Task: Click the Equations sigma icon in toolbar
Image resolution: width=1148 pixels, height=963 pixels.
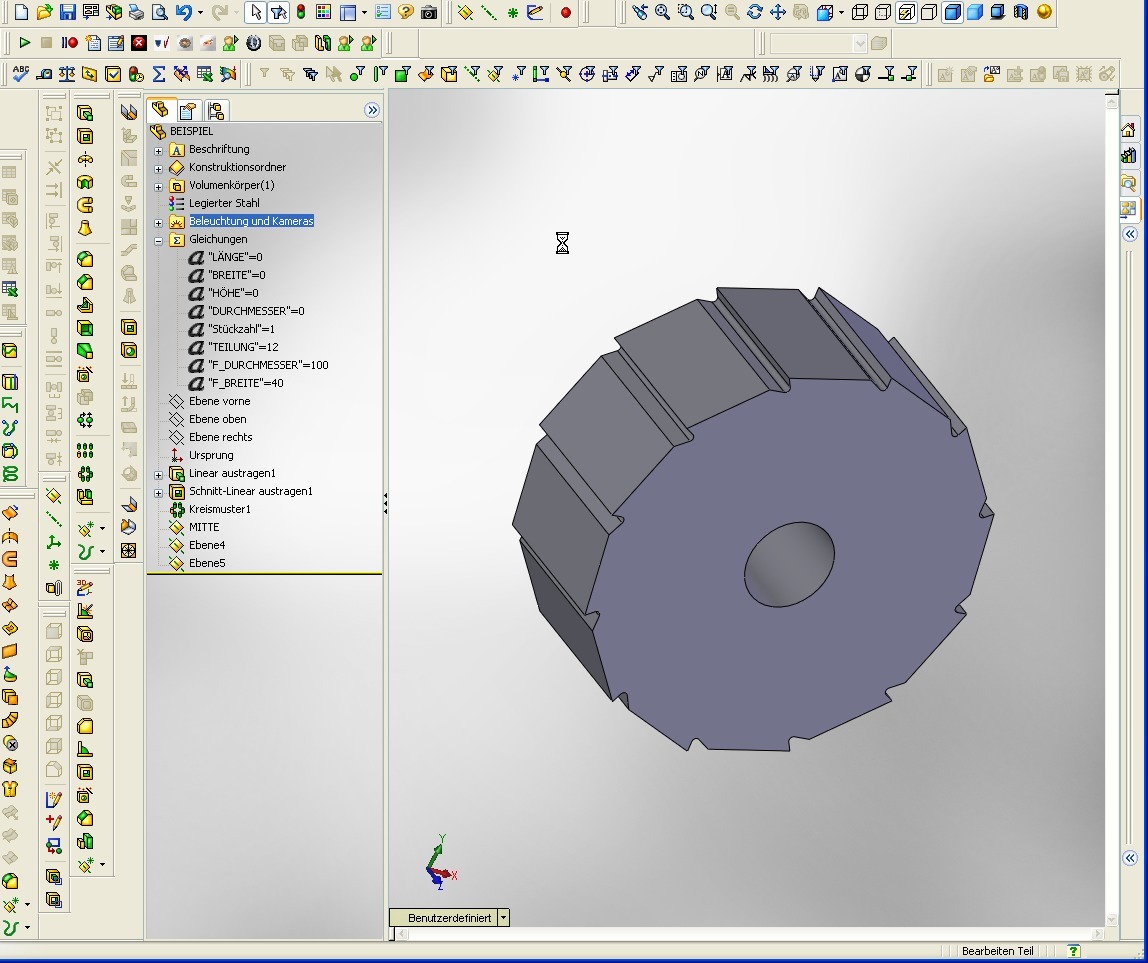Action: [158, 74]
